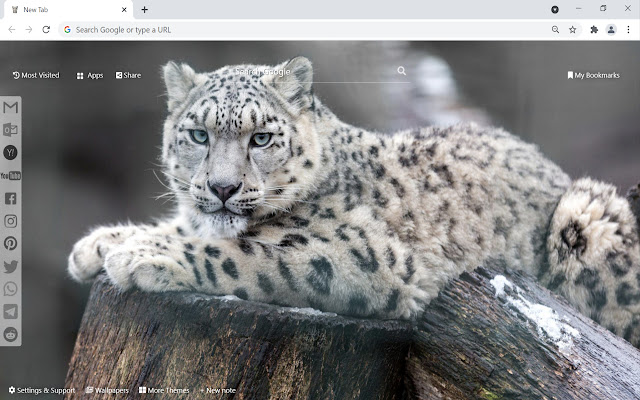Open Facebook sidebar shortcut
The width and height of the screenshot is (640, 400).
11,199
